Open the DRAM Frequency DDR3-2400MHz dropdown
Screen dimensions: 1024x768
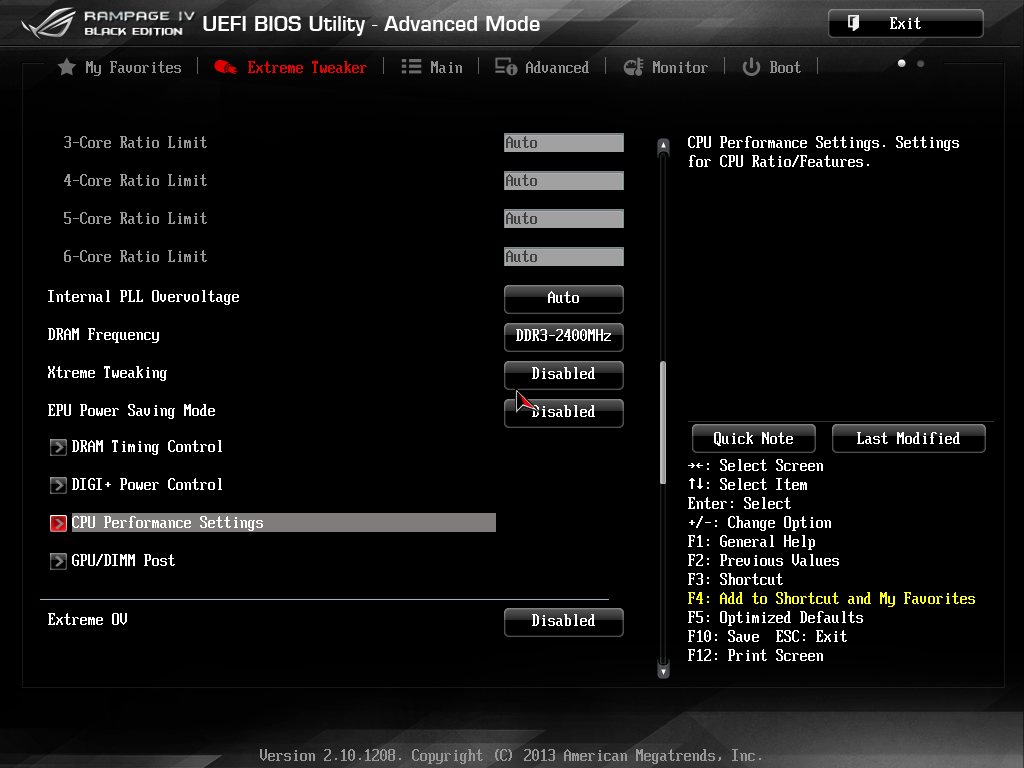[563, 336]
